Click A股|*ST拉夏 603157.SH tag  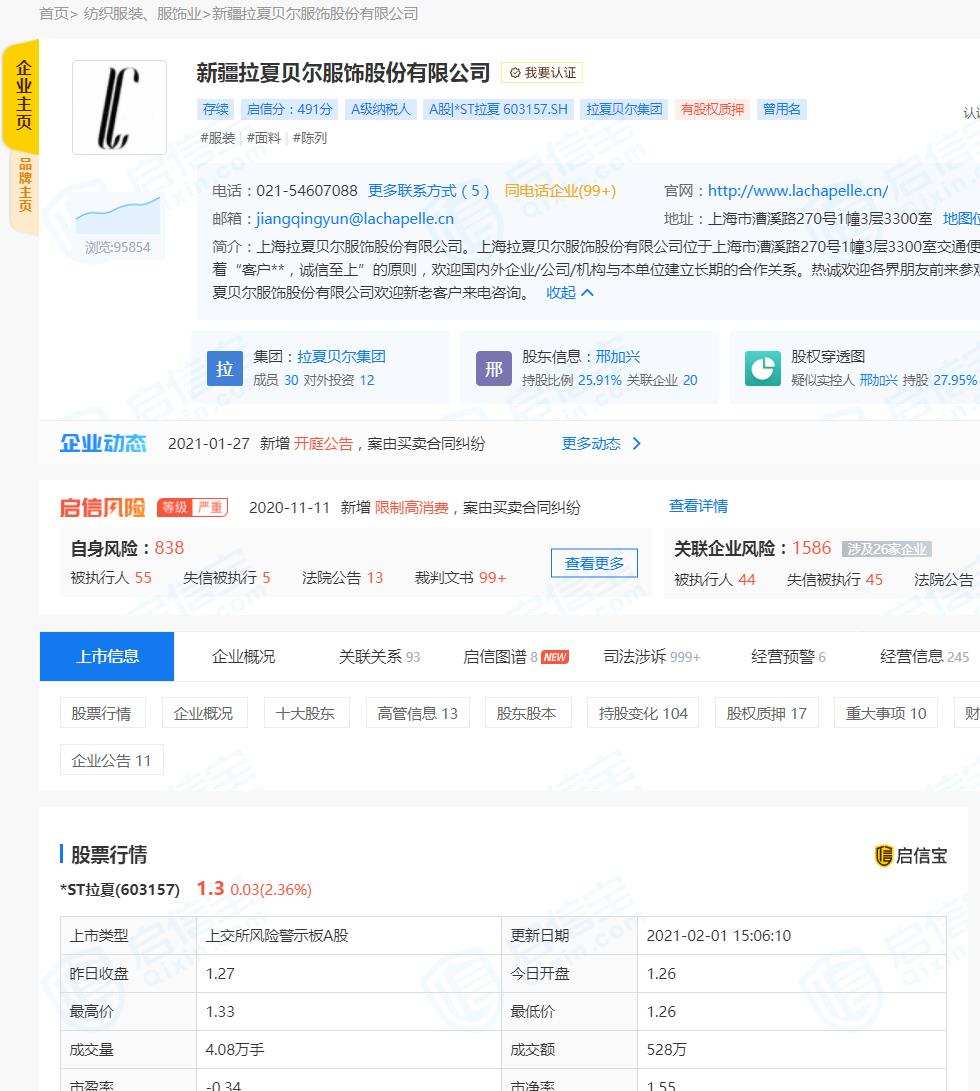tap(498, 109)
